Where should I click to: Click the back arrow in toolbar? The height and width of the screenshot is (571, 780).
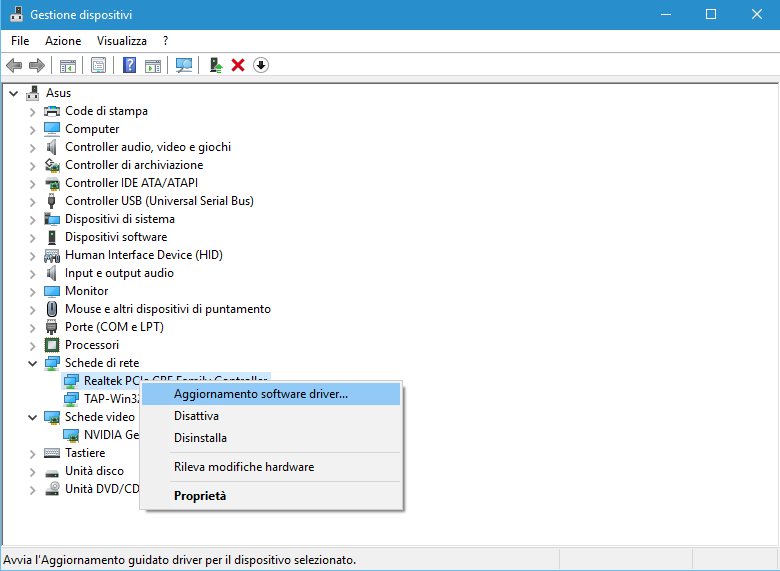pyautogui.click(x=14, y=65)
